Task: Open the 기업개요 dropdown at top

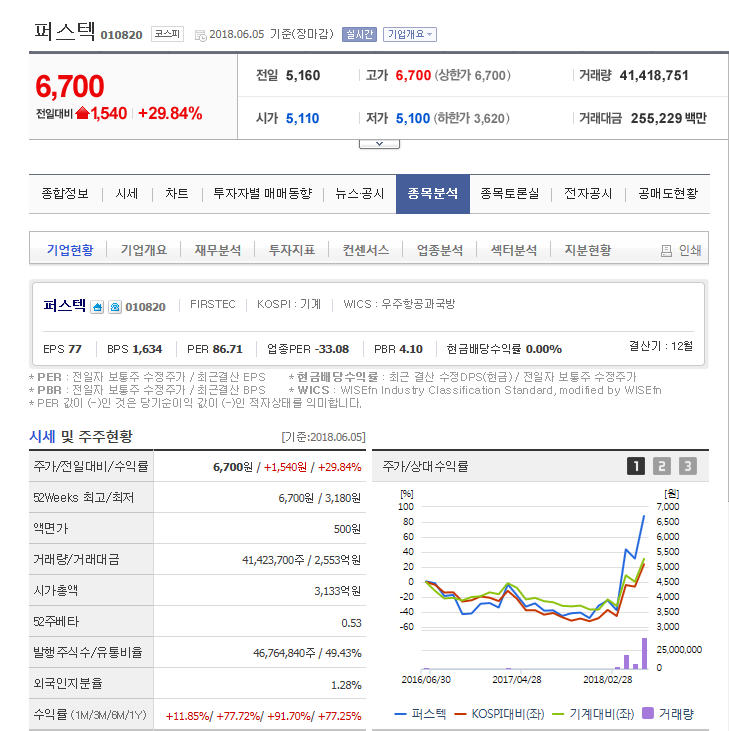Action: click(x=410, y=34)
